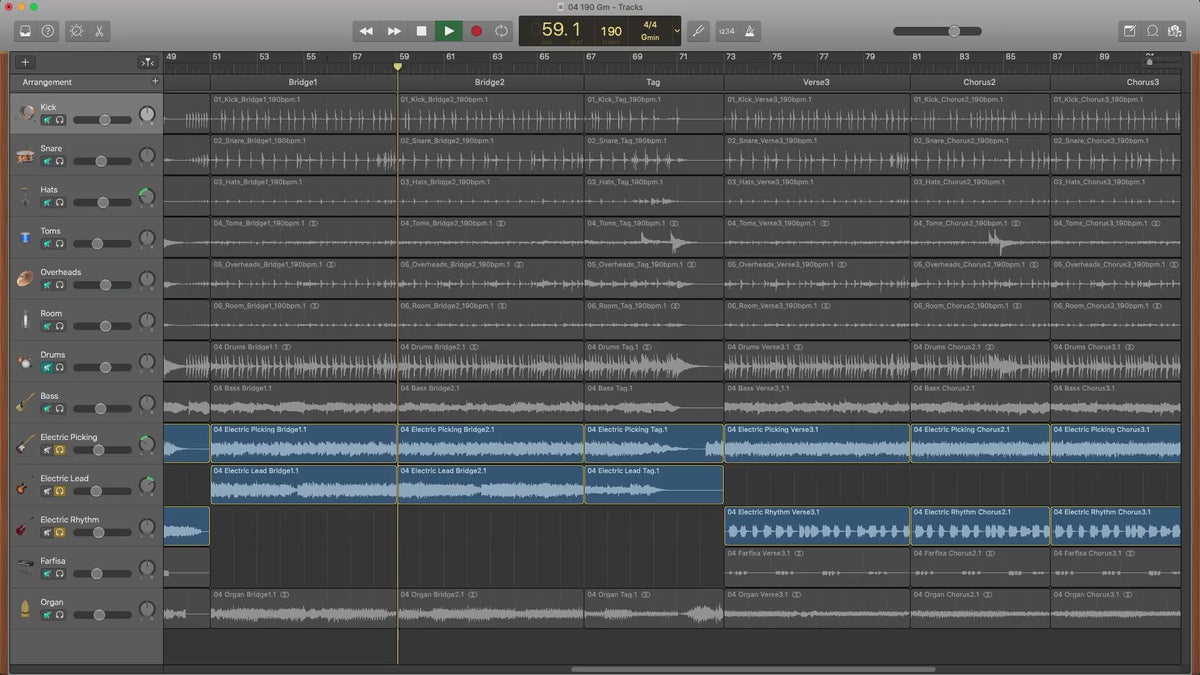Open the Note Pad
1200x675 pixels.
coord(1130,31)
